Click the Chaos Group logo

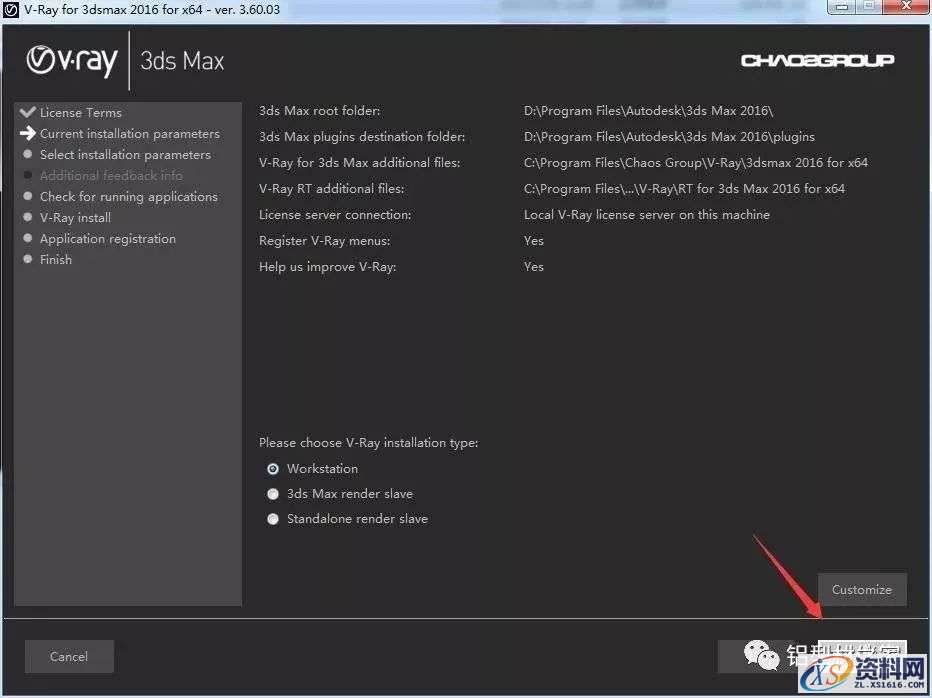click(817, 61)
